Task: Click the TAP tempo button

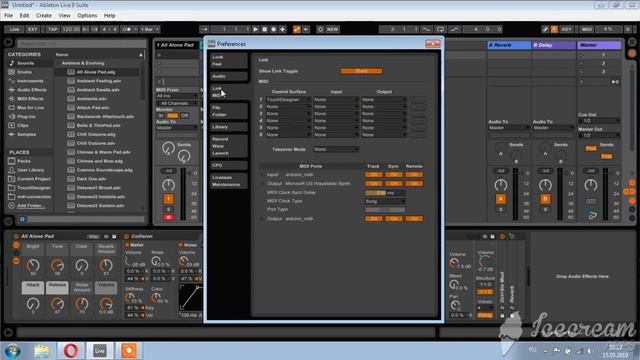Action: pyautogui.click(x=53, y=29)
